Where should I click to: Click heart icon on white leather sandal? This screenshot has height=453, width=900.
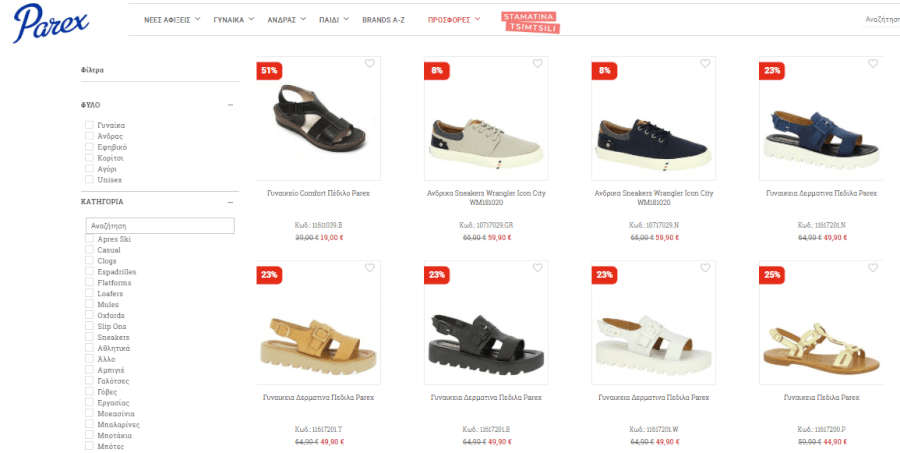click(x=705, y=268)
